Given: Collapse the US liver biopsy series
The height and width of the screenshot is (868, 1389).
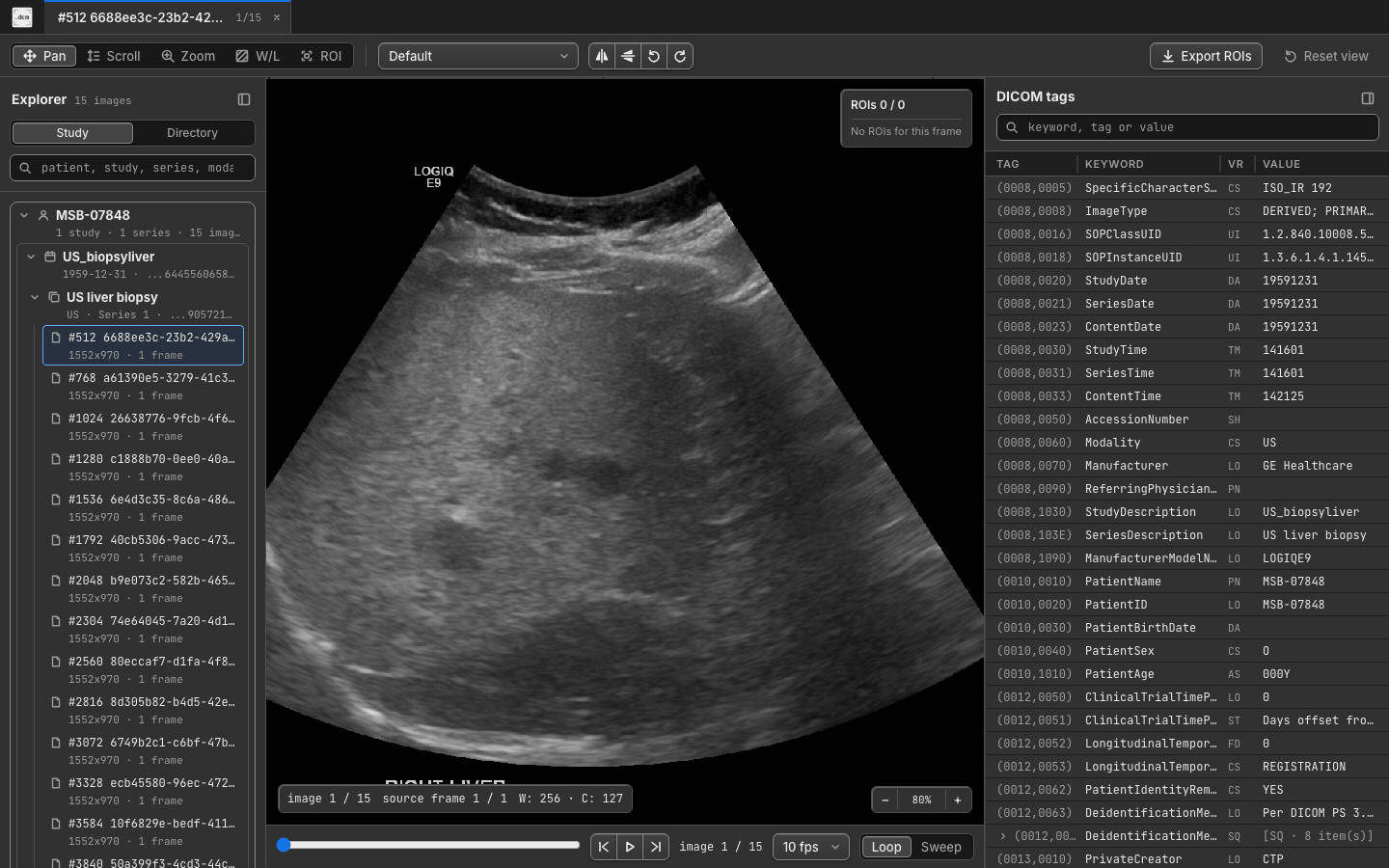Looking at the screenshot, I should click(35, 297).
